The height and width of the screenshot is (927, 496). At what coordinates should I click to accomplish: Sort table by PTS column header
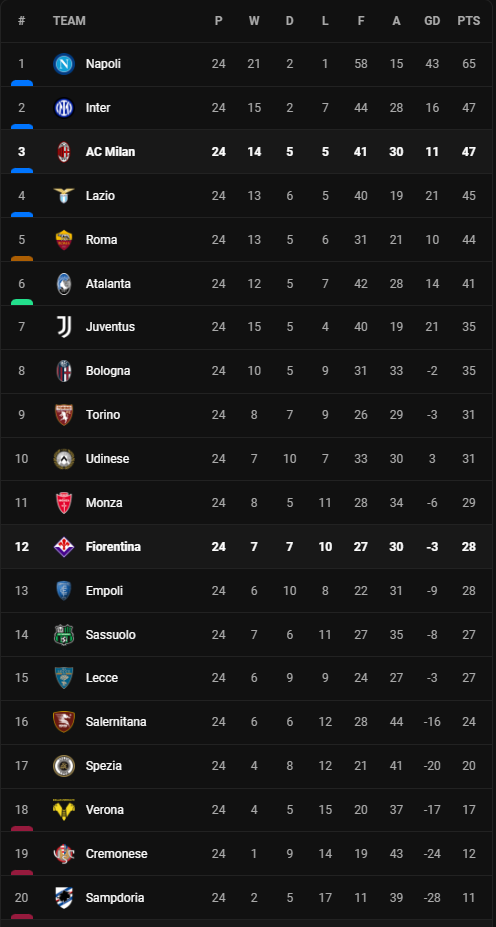[469, 21]
